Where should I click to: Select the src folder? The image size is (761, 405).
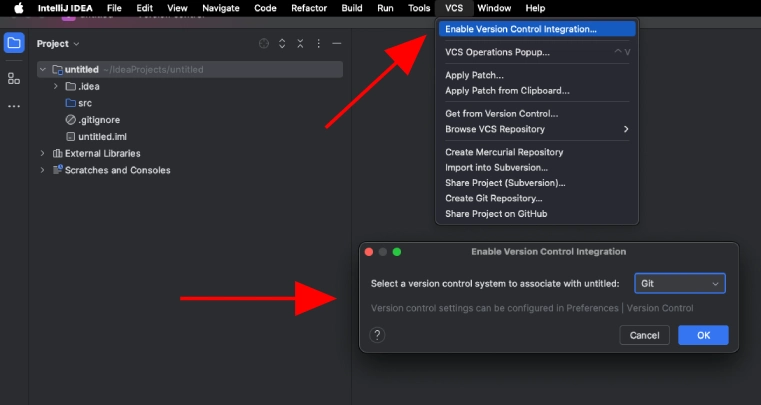pos(79,103)
